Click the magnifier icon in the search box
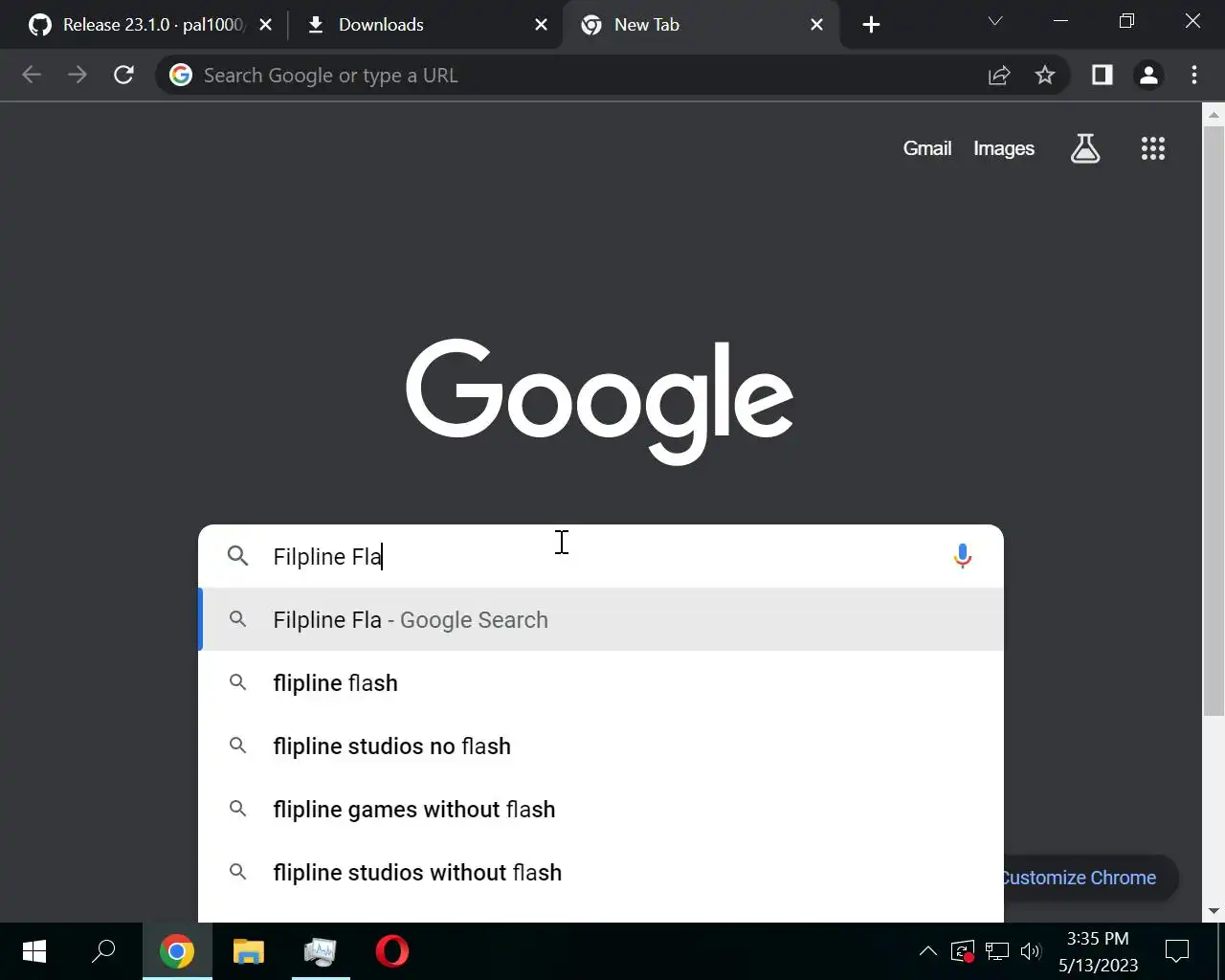The width and height of the screenshot is (1225, 980). (237, 556)
